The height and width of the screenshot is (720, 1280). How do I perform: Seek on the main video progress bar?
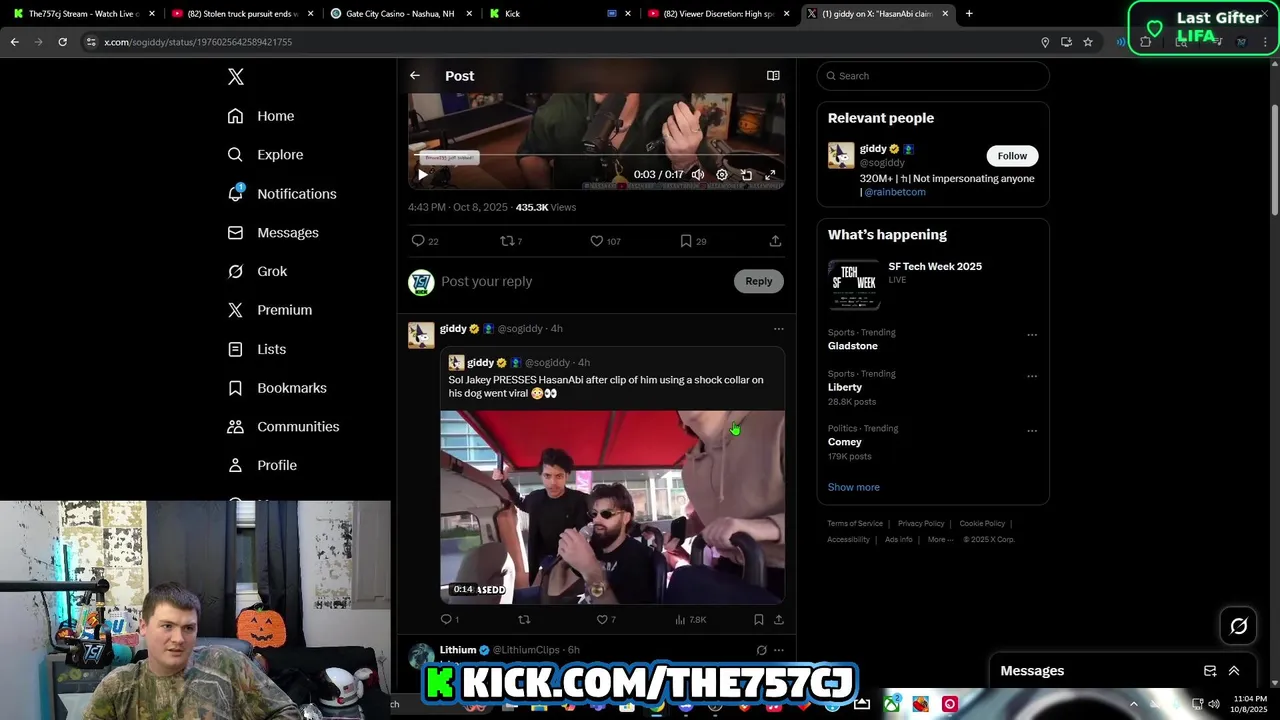tap(596, 156)
